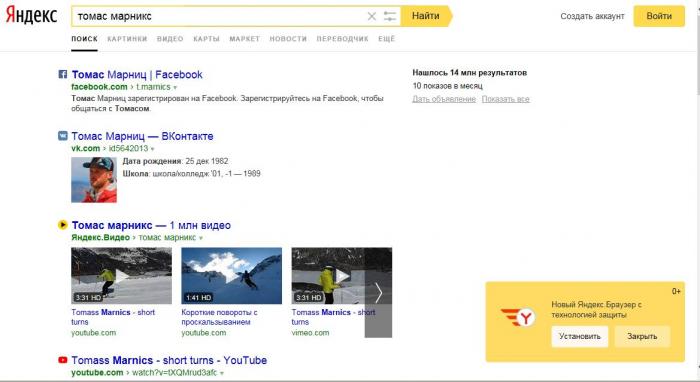The image size is (700, 382).
Task: Click Создать аккаунт link
Action: click(592, 16)
